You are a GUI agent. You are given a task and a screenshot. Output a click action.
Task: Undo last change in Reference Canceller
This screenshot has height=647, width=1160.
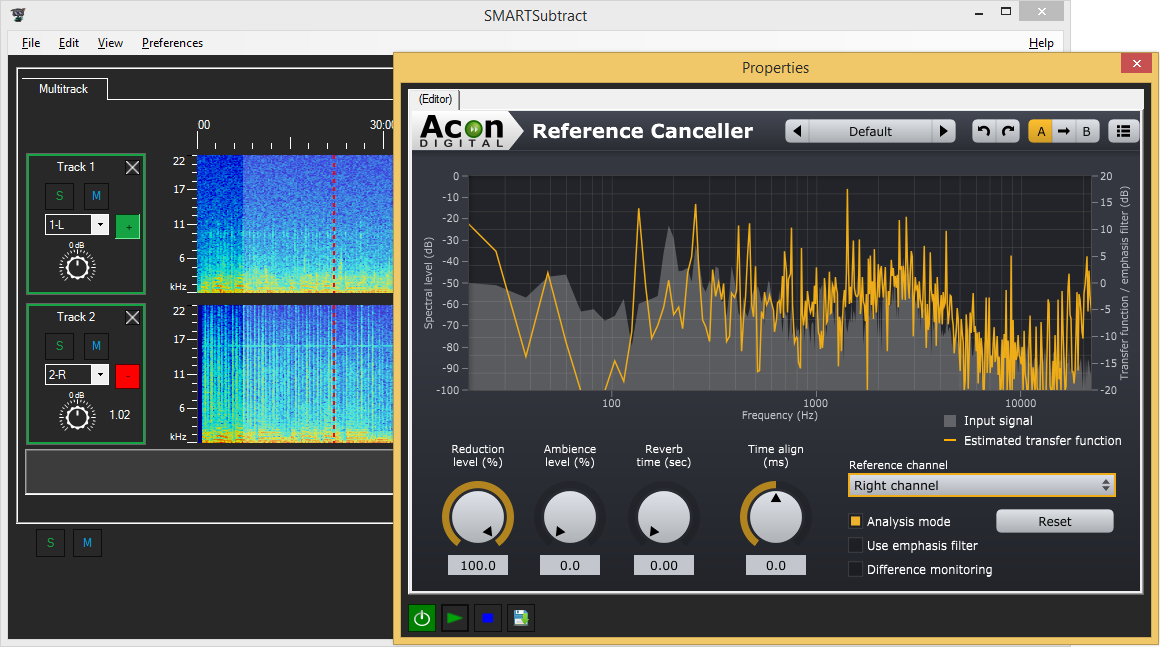(x=983, y=132)
